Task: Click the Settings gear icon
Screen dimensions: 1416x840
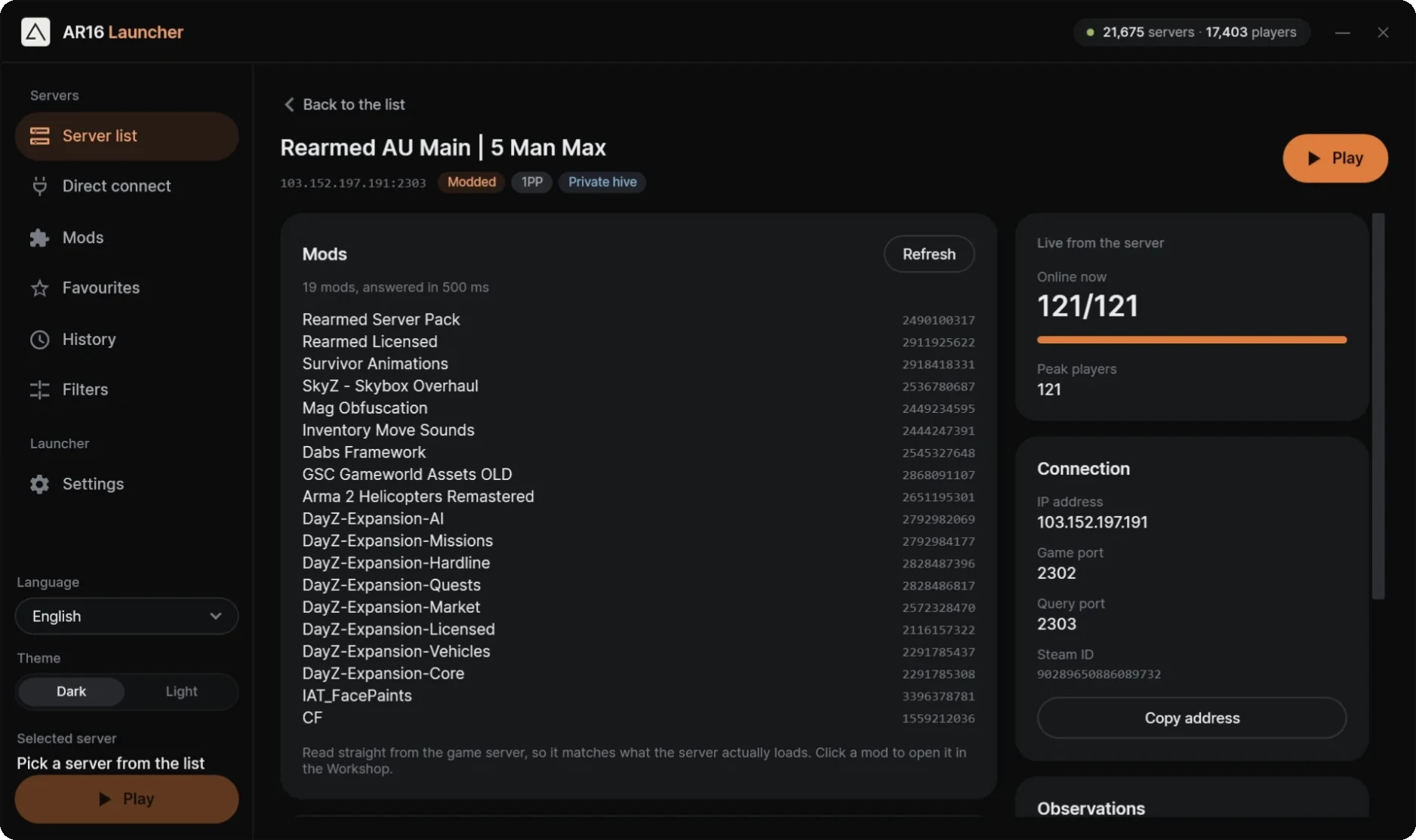Action: pyautogui.click(x=39, y=484)
